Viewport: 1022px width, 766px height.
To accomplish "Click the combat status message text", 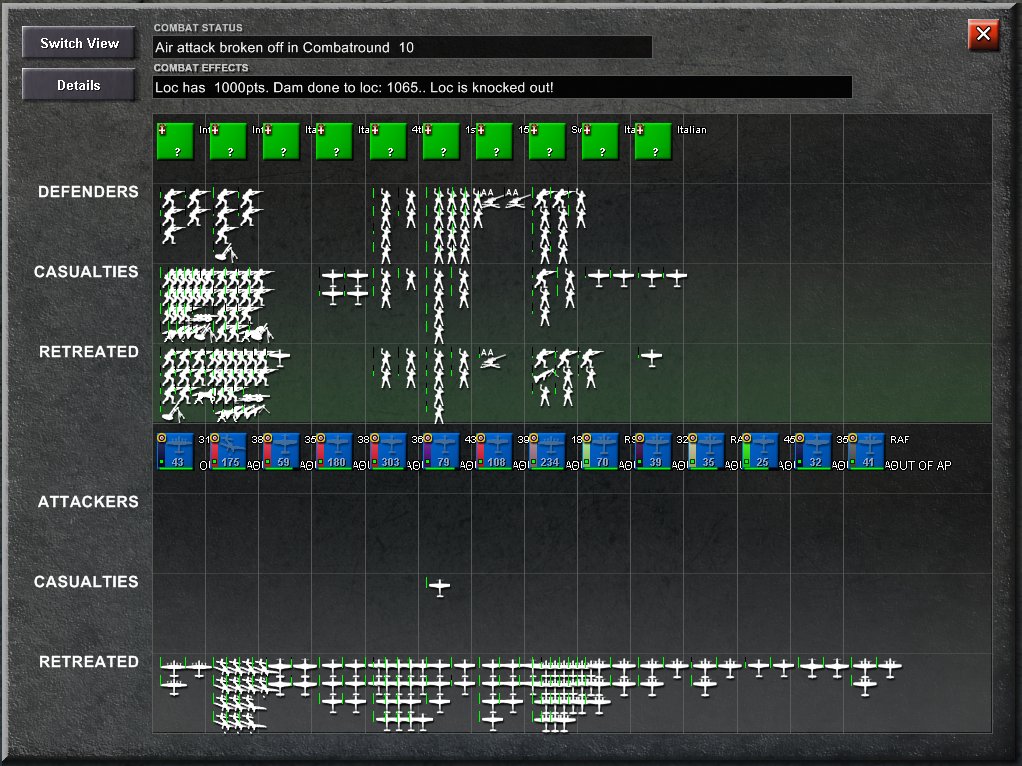I will click(284, 48).
